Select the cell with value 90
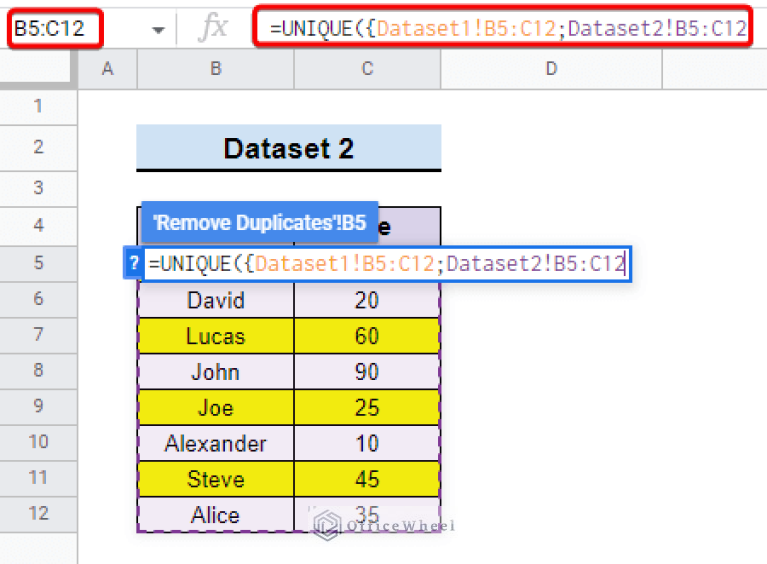The image size is (767, 564). (367, 372)
